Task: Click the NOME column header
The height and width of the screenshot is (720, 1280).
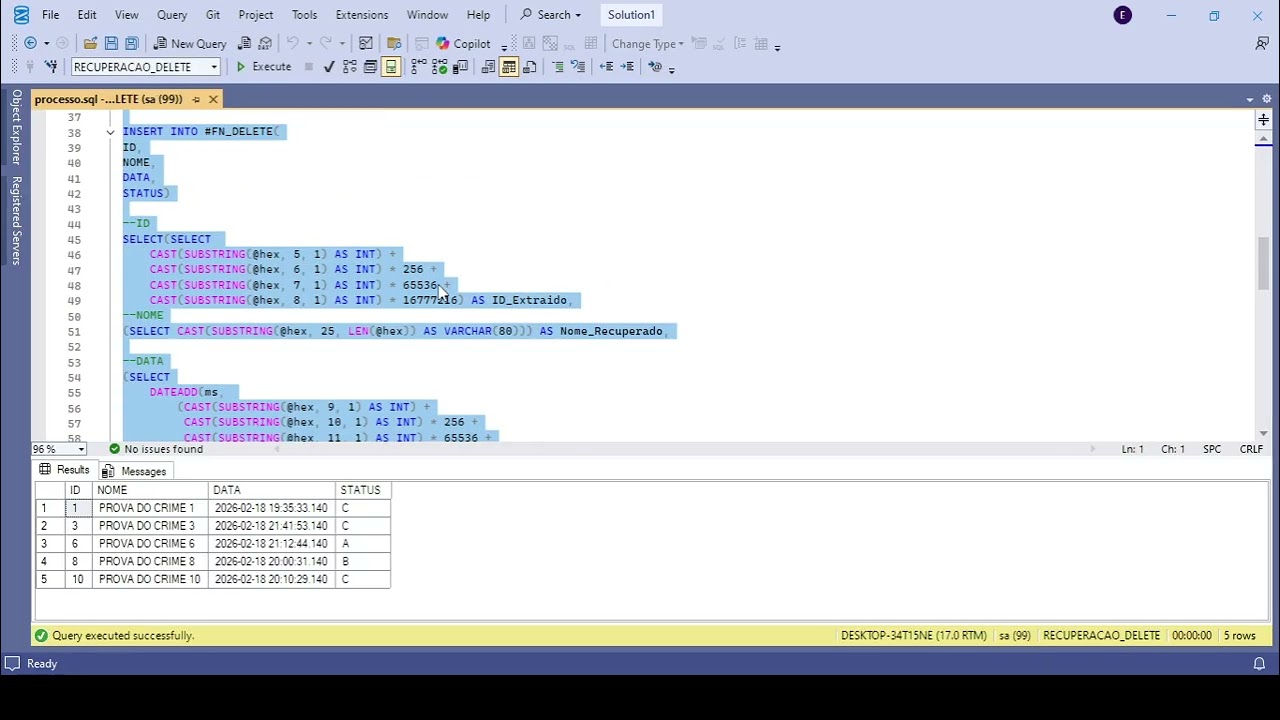Action: 150,490
